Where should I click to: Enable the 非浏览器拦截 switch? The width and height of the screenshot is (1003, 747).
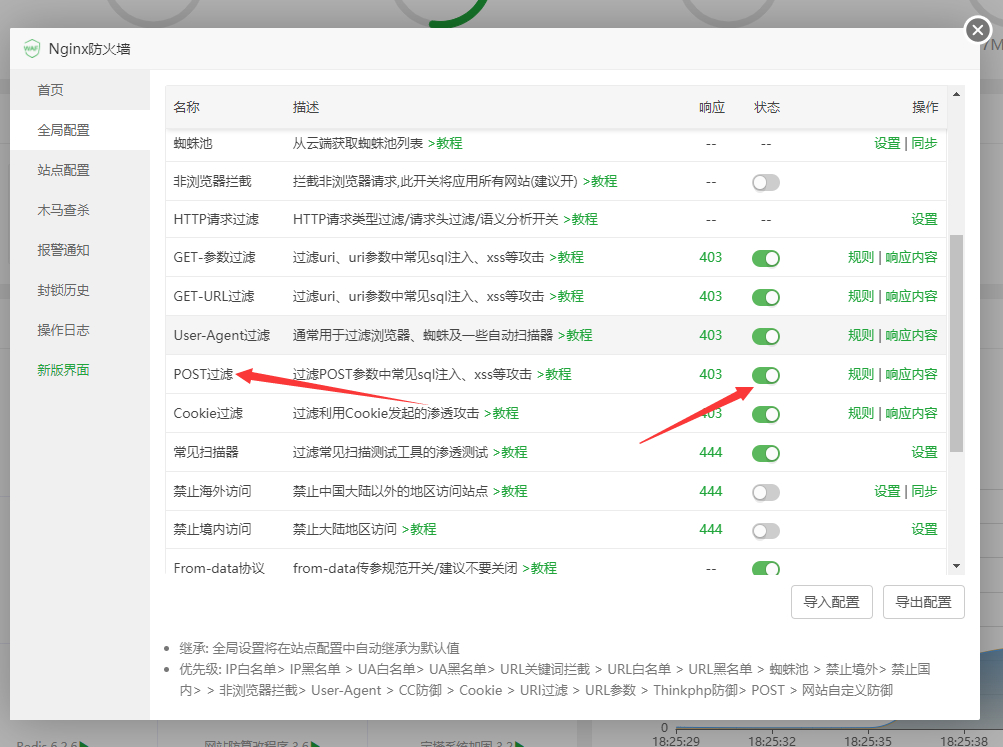tap(765, 181)
